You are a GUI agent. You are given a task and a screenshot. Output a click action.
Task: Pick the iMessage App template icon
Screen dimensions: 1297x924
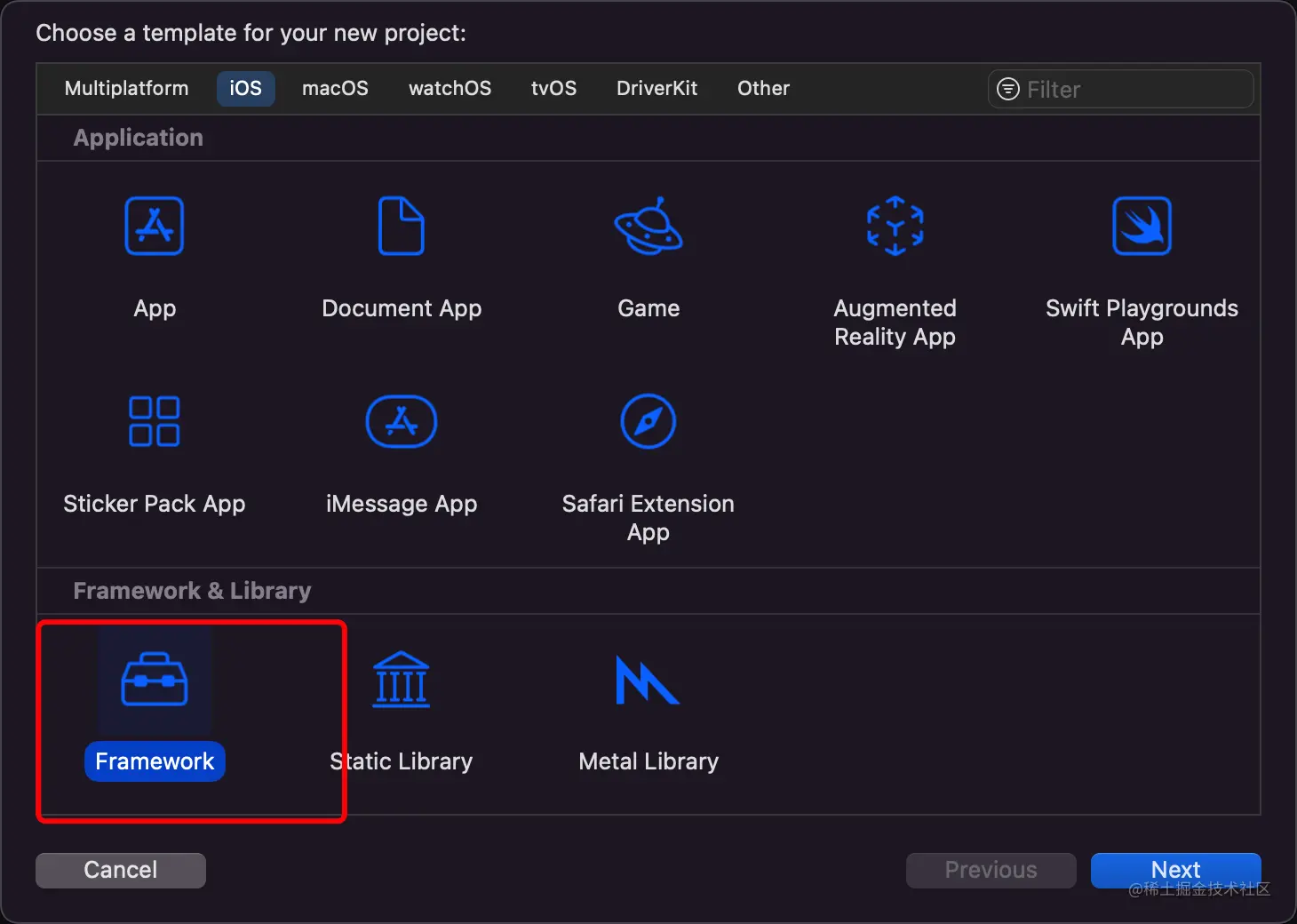(x=402, y=421)
